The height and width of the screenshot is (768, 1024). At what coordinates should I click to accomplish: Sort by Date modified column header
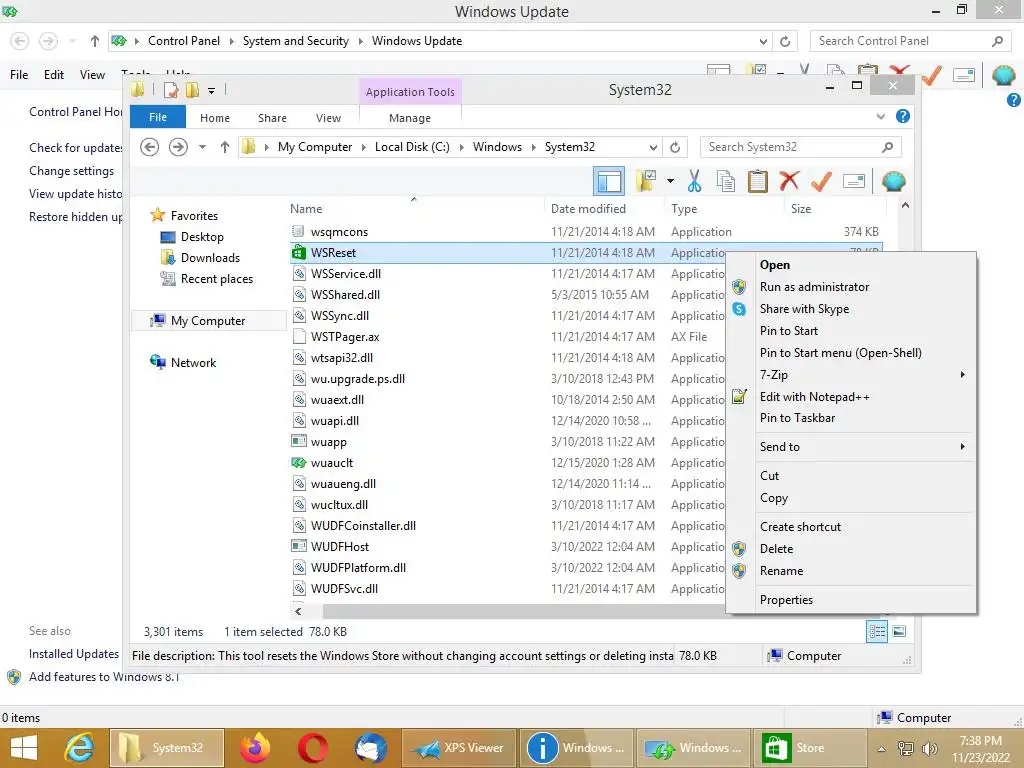click(x=588, y=208)
